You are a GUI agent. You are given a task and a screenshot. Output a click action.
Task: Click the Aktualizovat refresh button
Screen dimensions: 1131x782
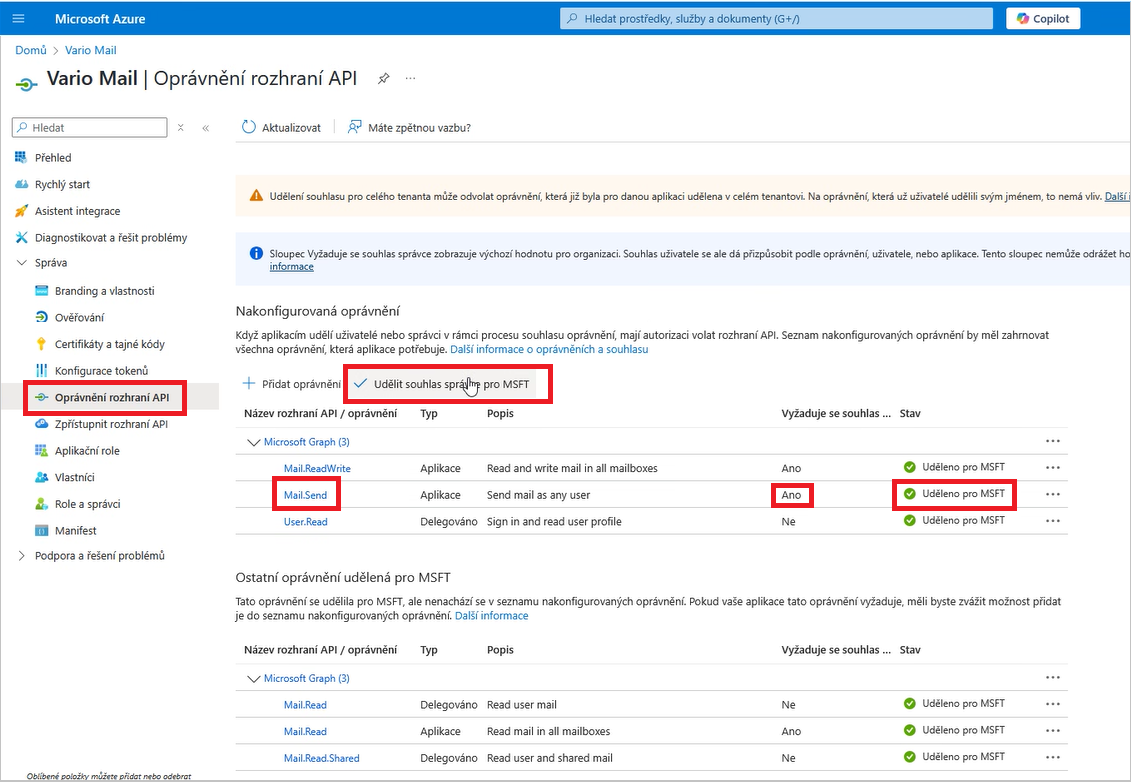[281, 128]
